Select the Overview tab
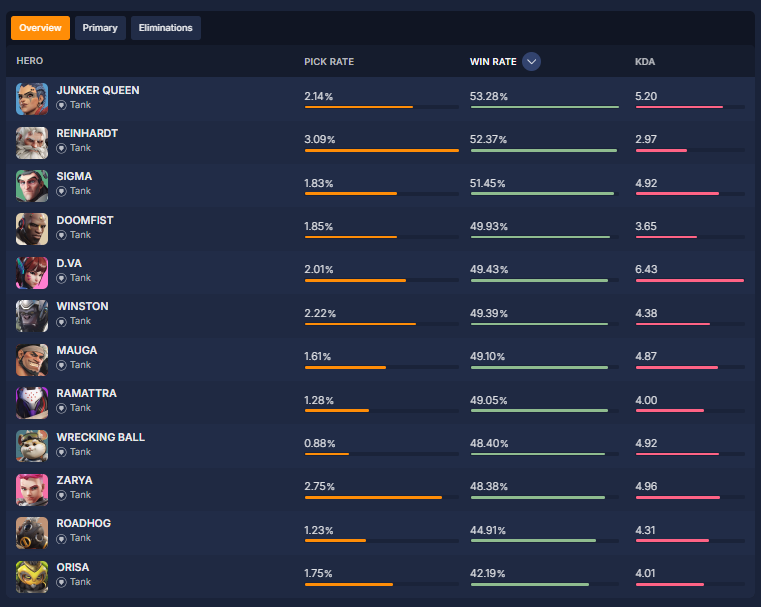This screenshot has height=607, width=761. [41, 28]
